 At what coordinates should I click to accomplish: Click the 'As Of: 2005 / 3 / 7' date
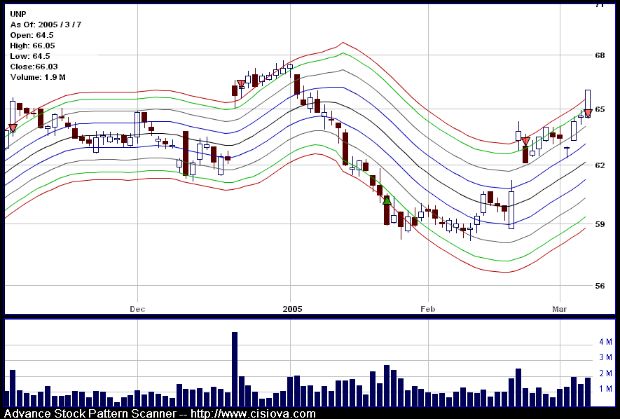click(46, 25)
